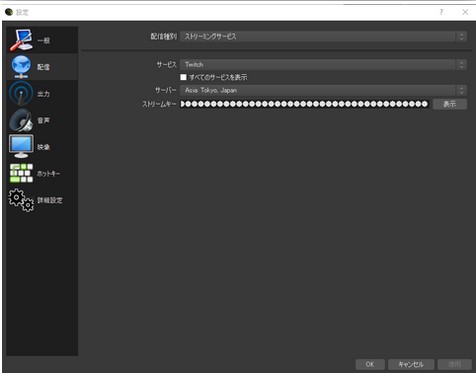Select the 映像 label in sidebar
This screenshot has width=476, height=375.
43,147
